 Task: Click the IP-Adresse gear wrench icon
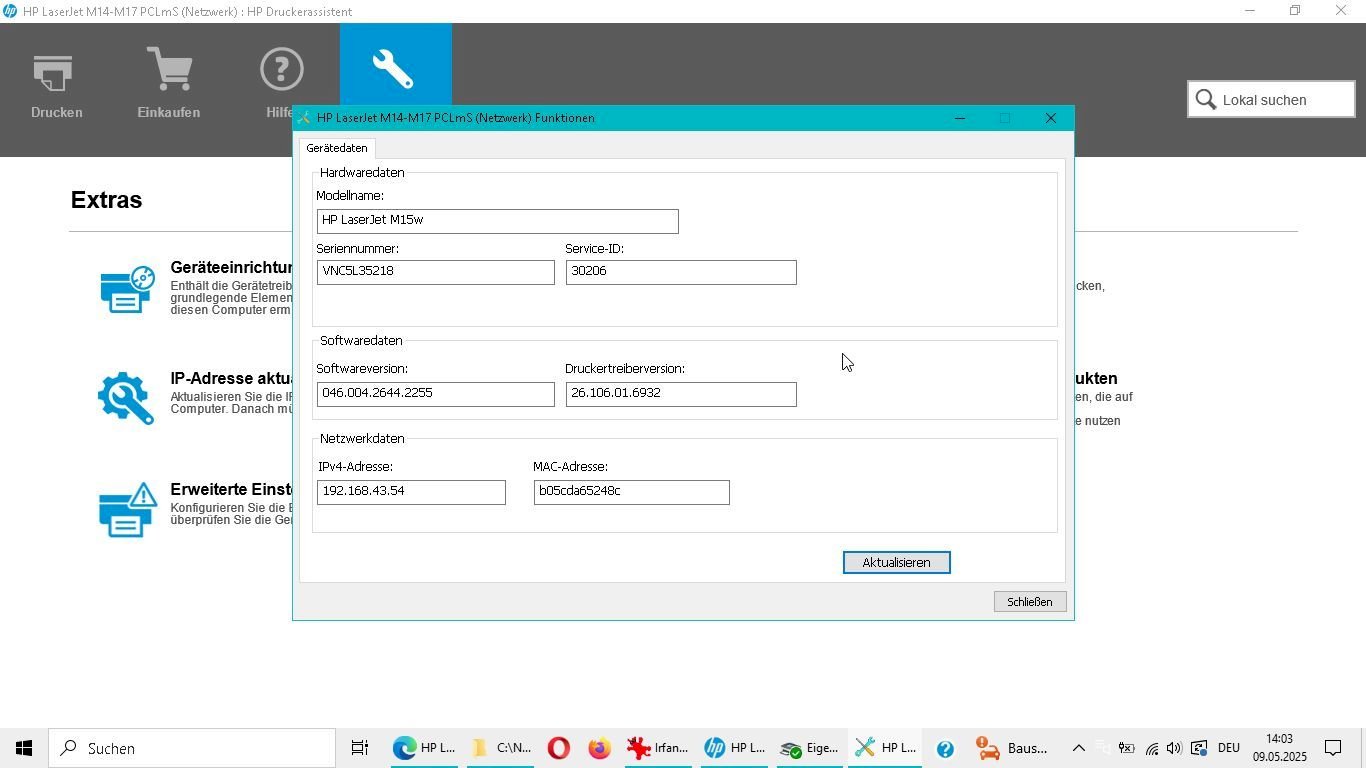tap(126, 398)
